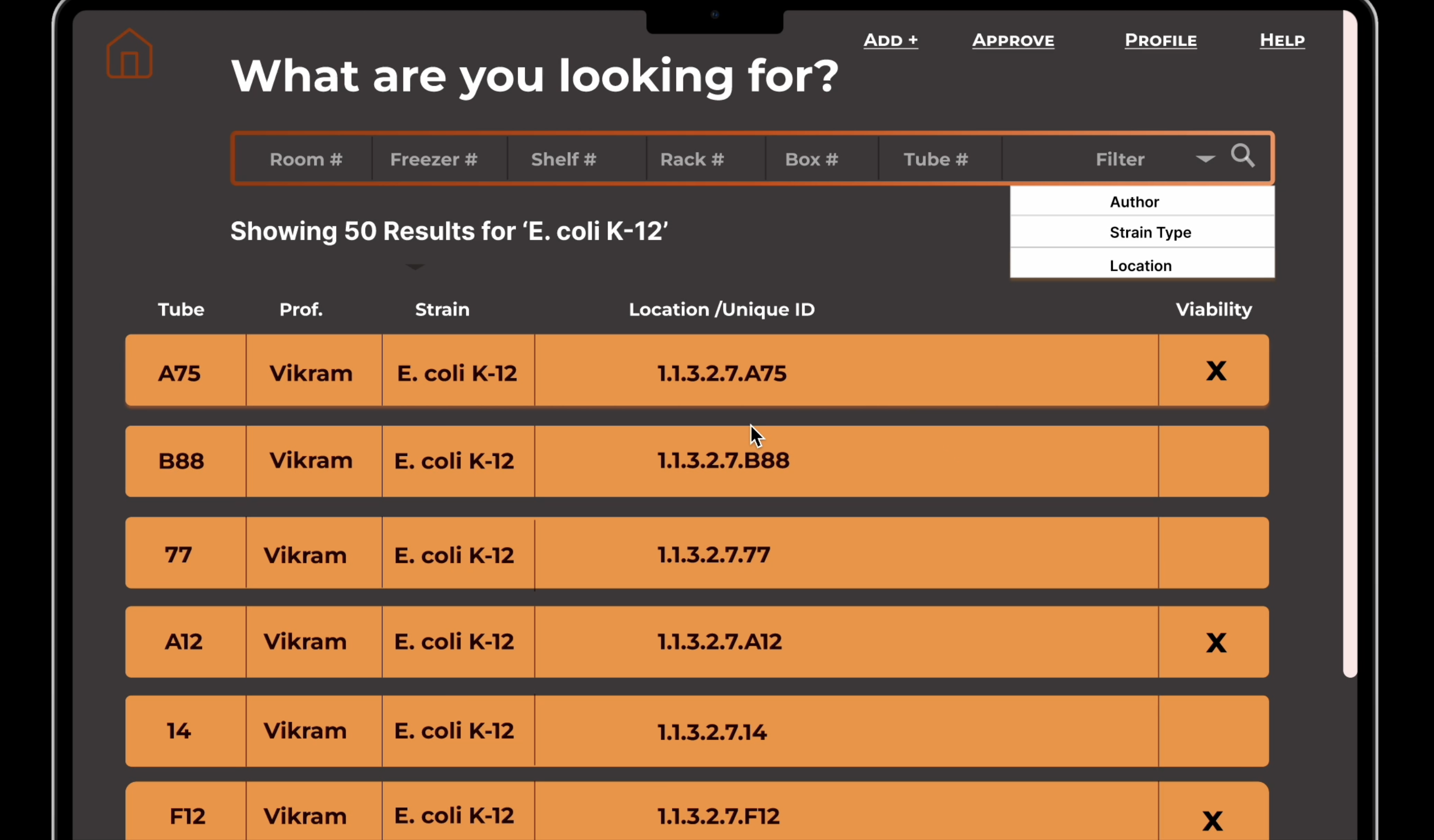Filter results by Author
This screenshot has height=840, width=1434.
[x=1135, y=201]
